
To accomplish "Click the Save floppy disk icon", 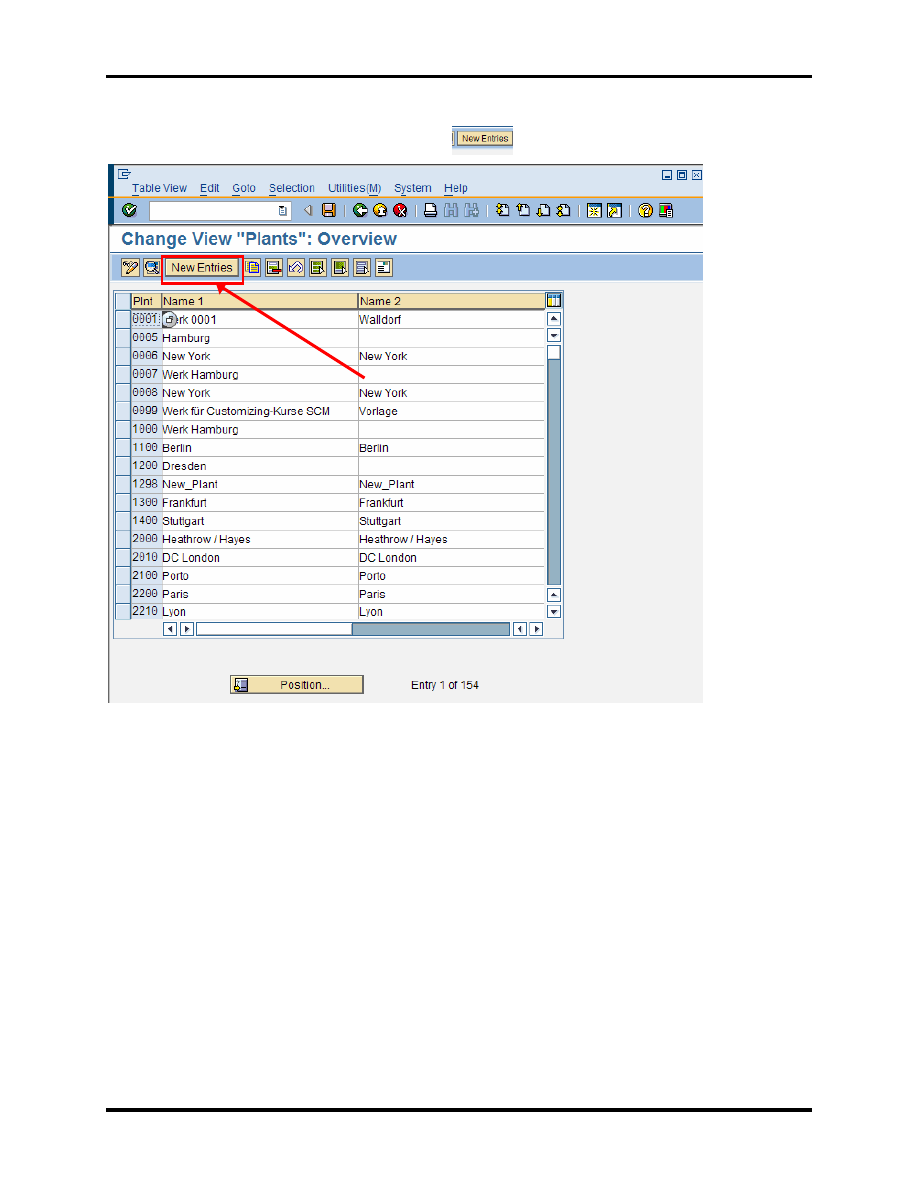I will [328, 211].
